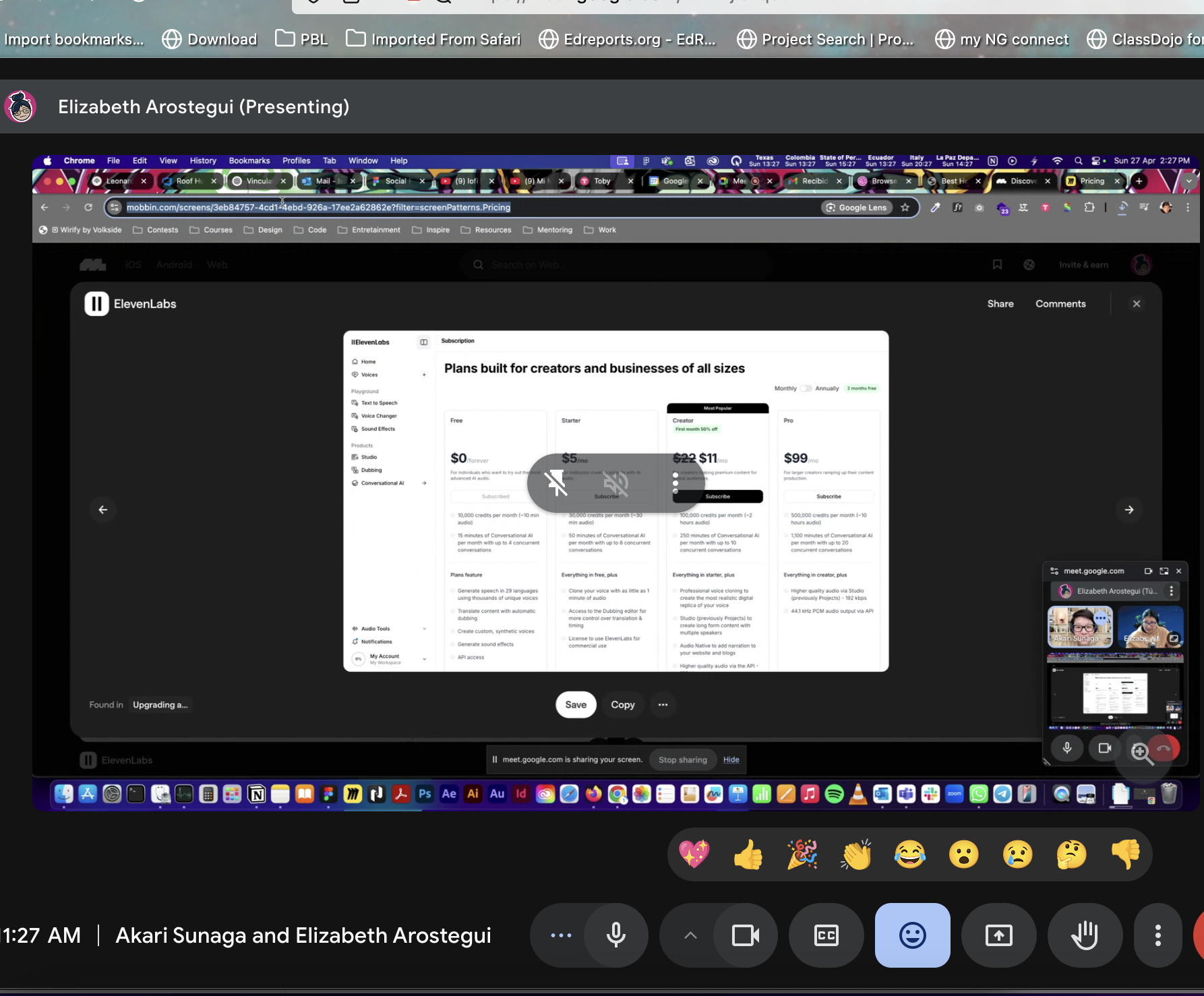Image resolution: width=1204 pixels, height=996 pixels.
Task: Open the Imported From Safari bookmarks folder
Action: 433,39
